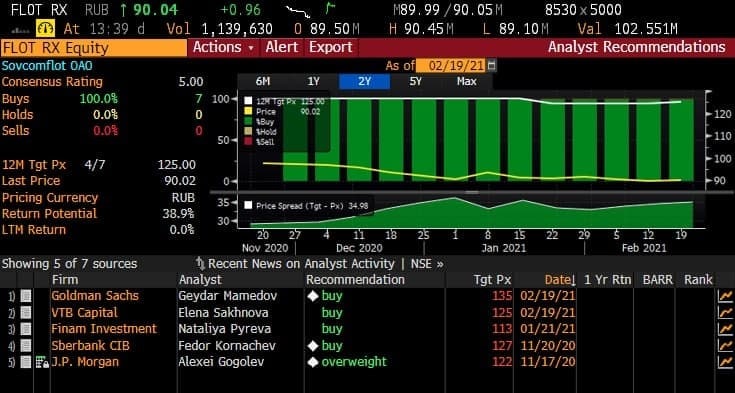Click the %Sell red legend swatch
The height and width of the screenshot is (393, 735).
pyautogui.click(x=248, y=142)
